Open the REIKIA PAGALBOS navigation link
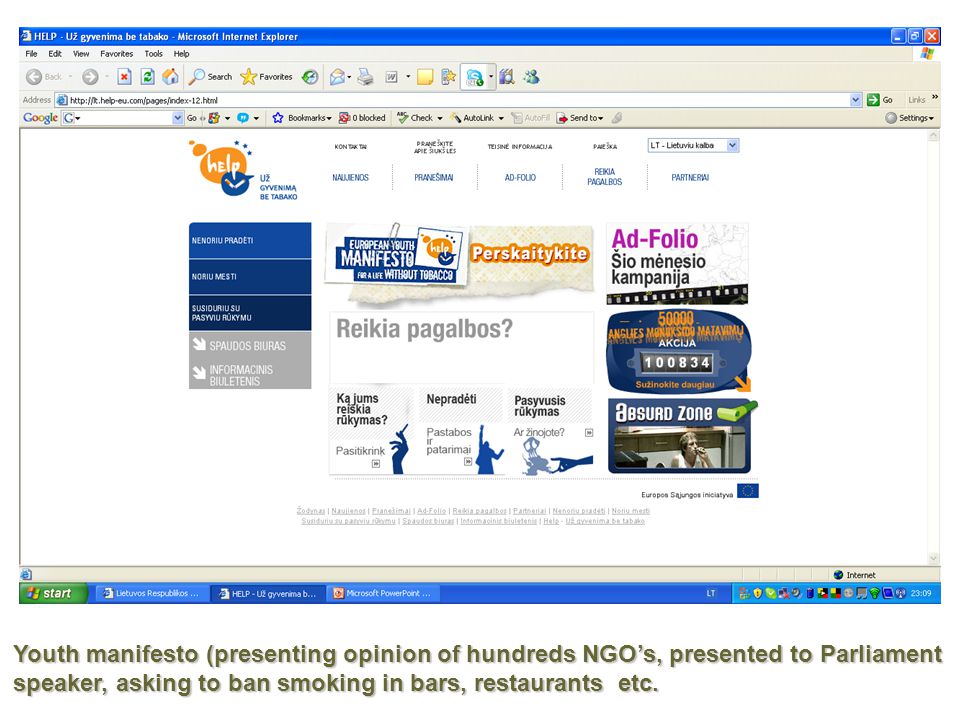 point(604,177)
